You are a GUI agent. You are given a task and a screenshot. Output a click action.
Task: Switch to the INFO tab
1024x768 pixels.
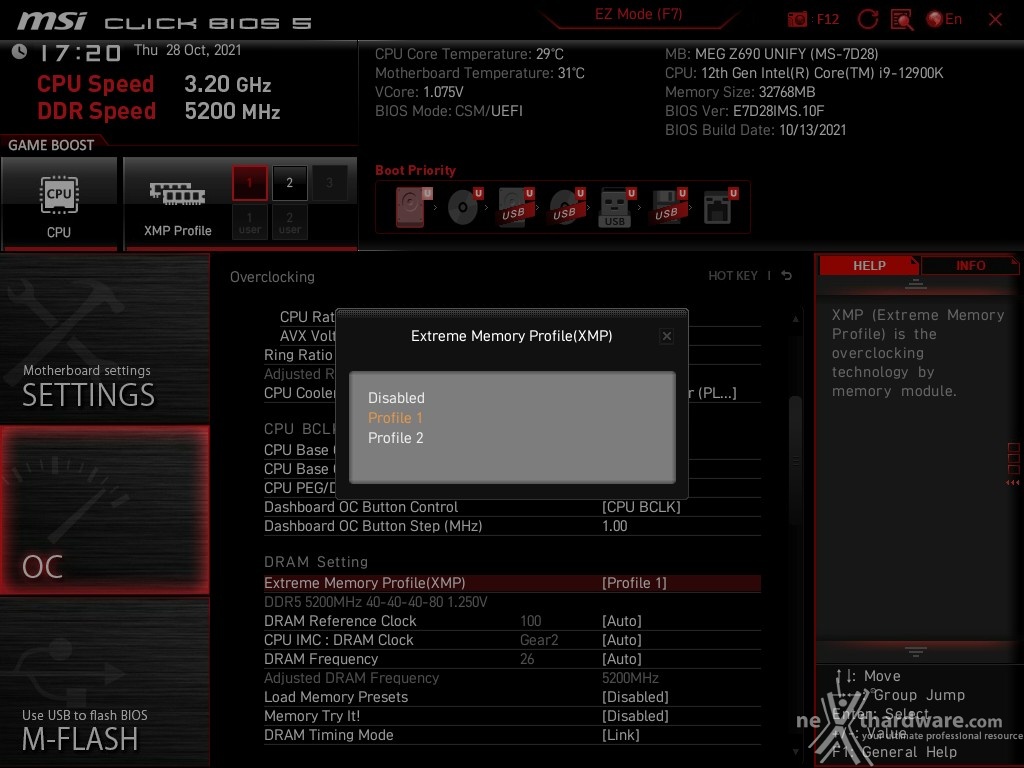pos(970,266)
